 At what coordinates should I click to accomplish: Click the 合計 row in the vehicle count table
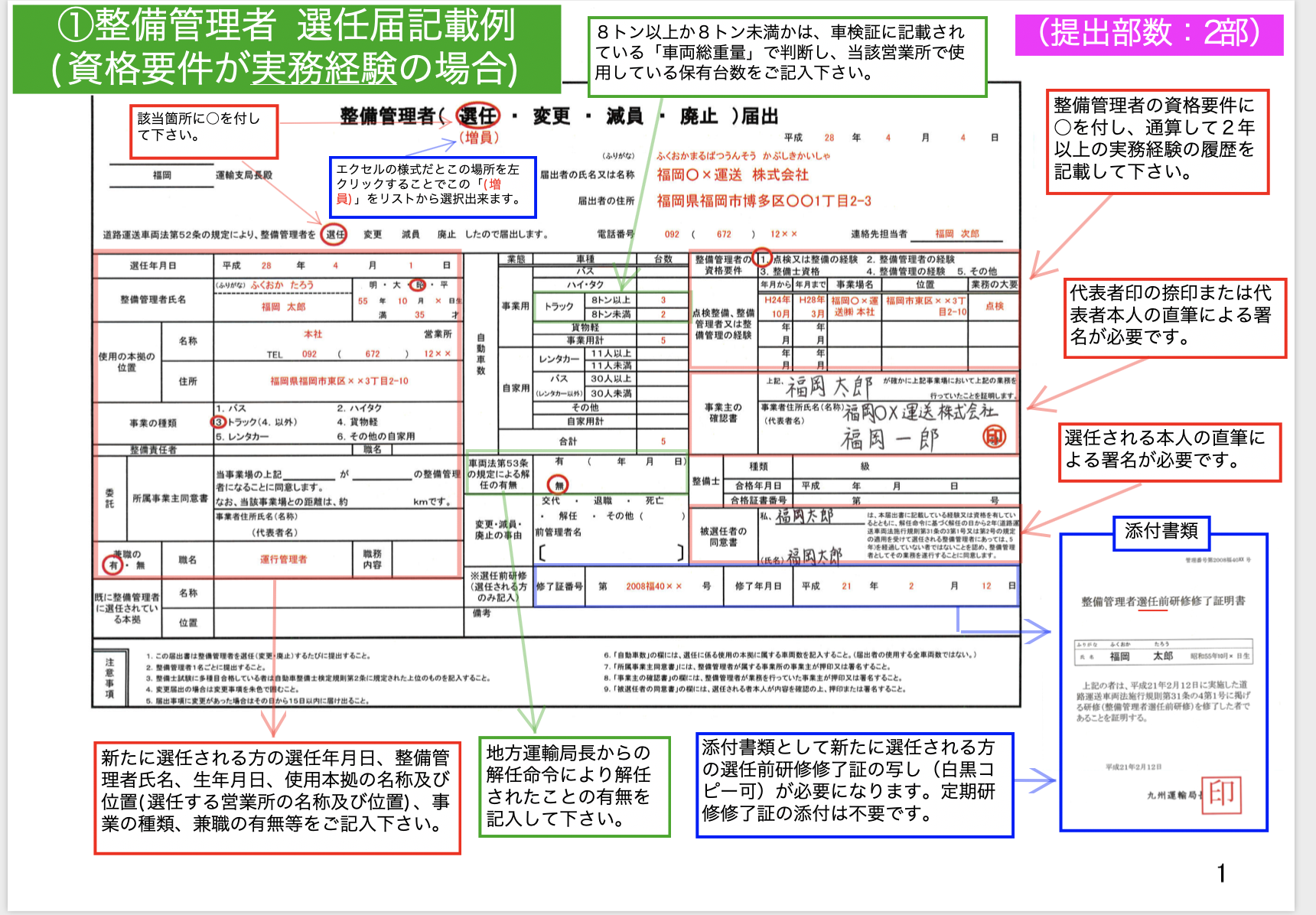coord(593,441)
